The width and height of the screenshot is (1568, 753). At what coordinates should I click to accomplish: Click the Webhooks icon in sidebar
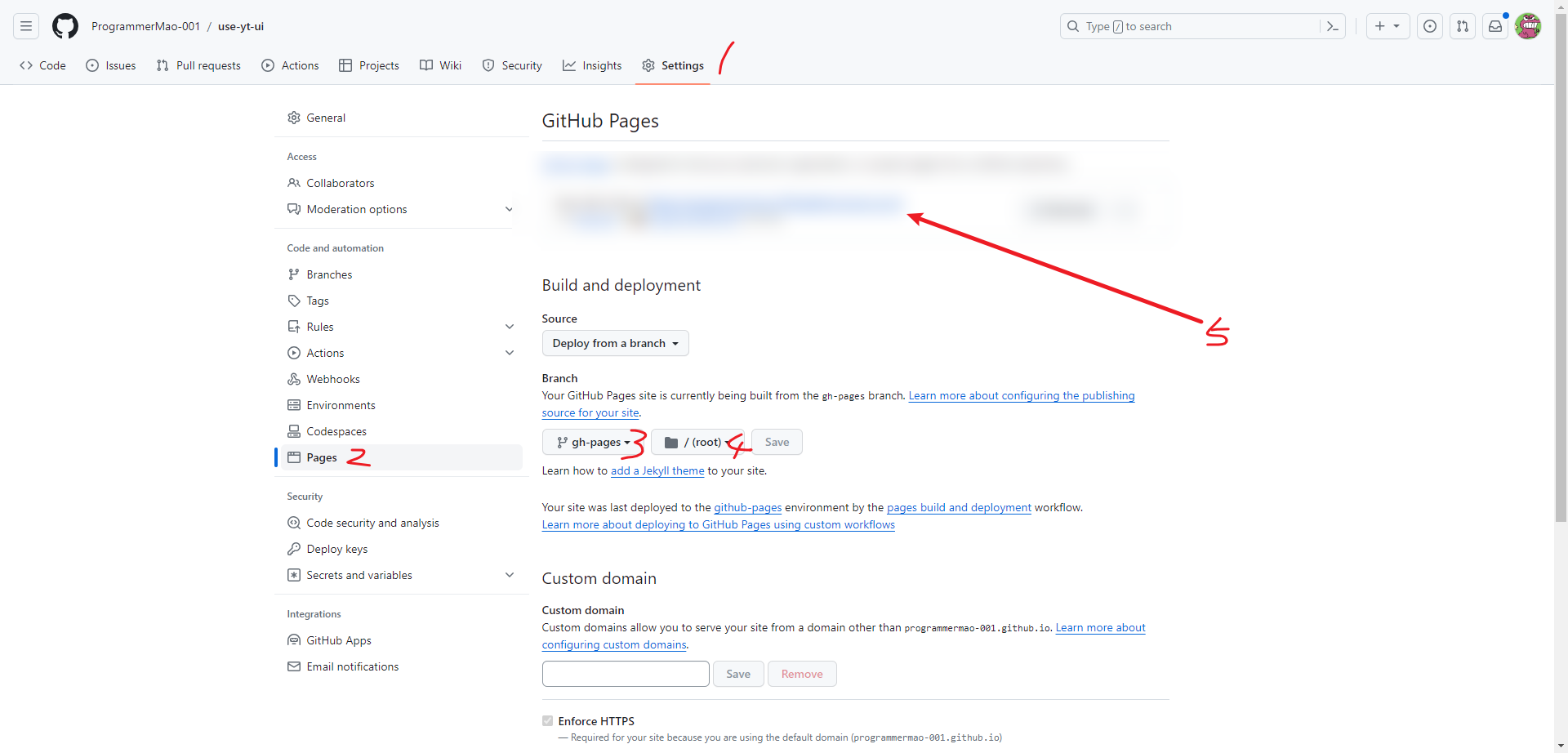pos(294,379)
